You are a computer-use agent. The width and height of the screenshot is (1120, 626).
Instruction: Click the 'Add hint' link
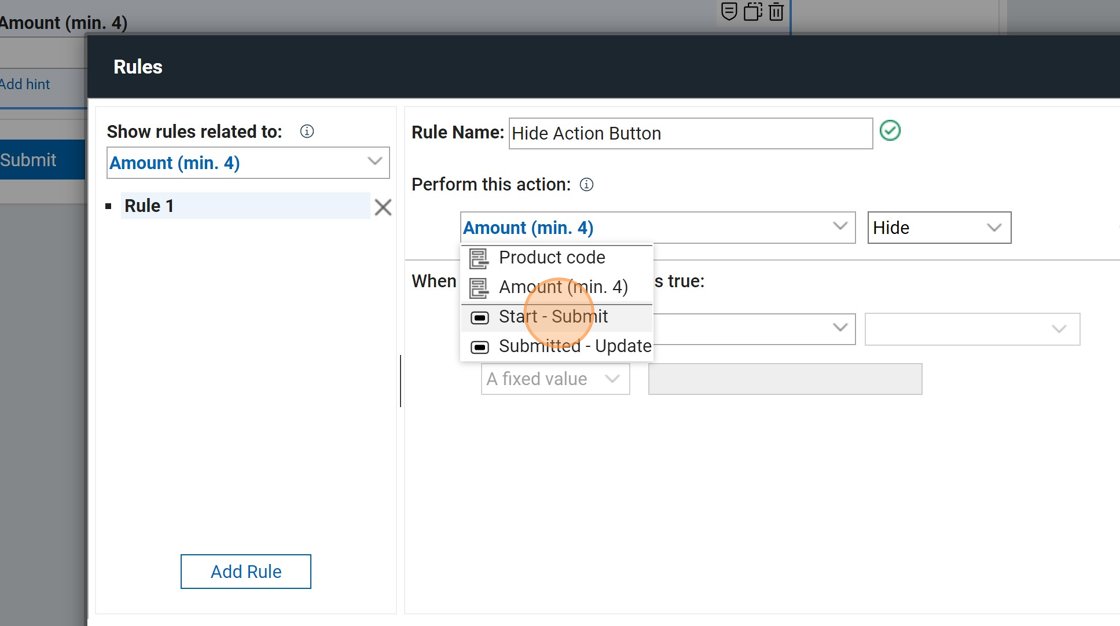click(x=26, y=84)
